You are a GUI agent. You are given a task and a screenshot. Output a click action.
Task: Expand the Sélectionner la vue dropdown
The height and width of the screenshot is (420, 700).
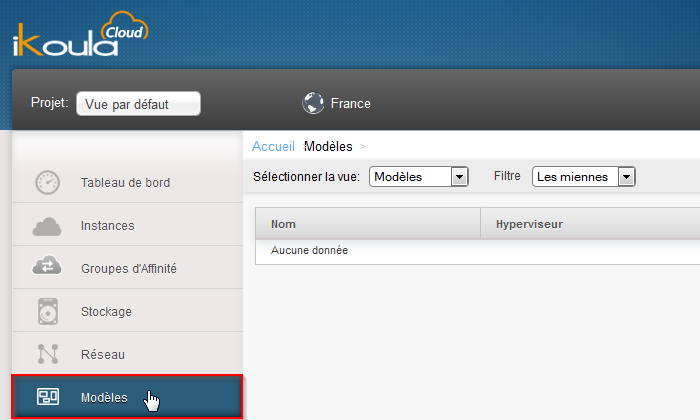[x=419, y=177]
